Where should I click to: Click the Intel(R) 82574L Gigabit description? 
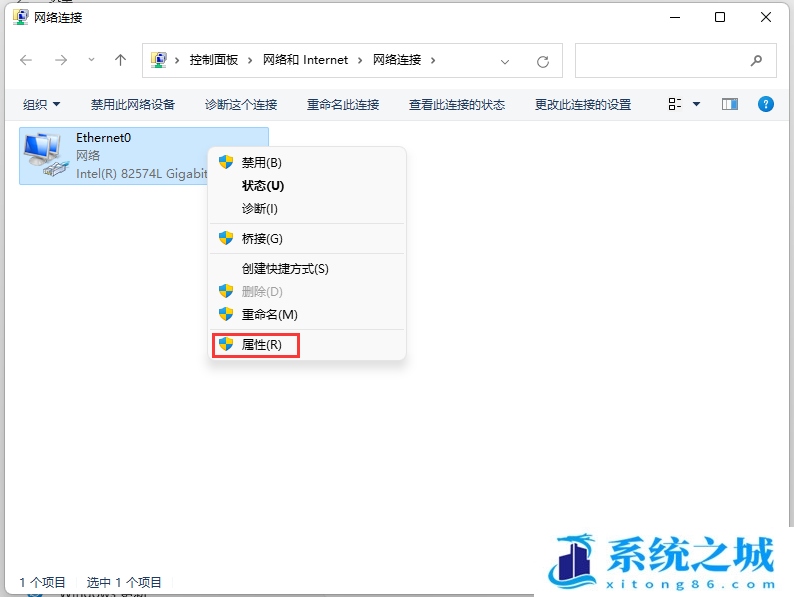(x=142, y=174)
